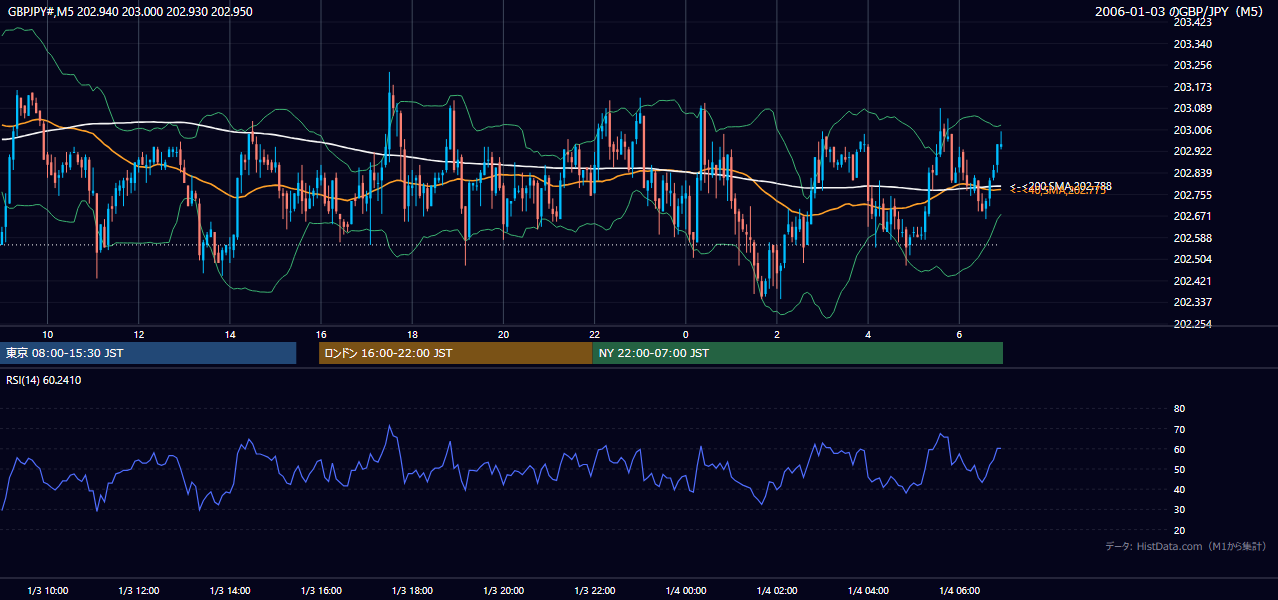The height and width of the screenshot is (600, 1278).
Task: Click price axis label 202.755
Action: (1193, 194)
